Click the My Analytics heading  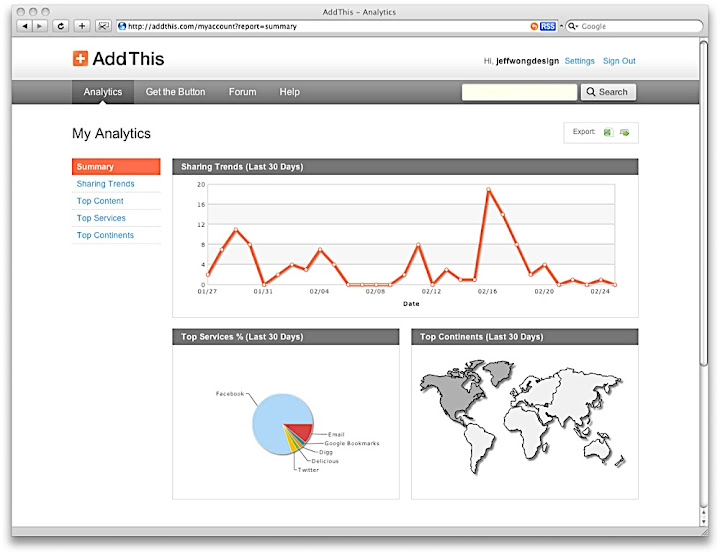click(x=111, y=134)
